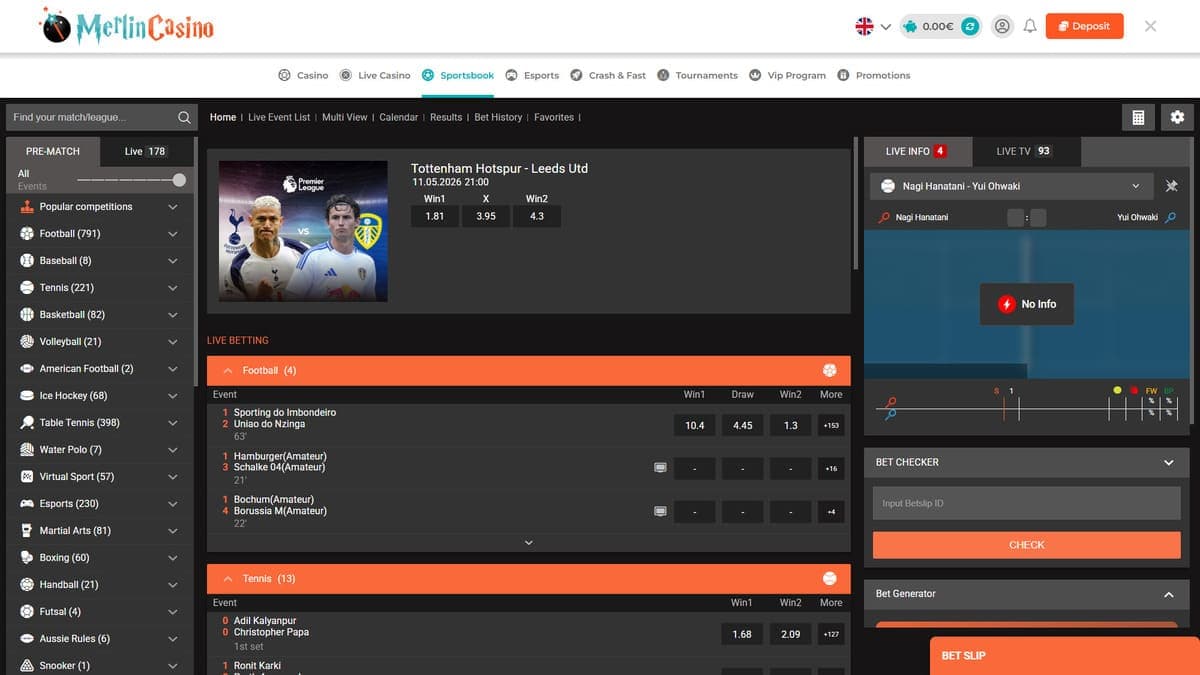Open Esports menu item
Screen dimensions: 1200x675
pos(532,75)
